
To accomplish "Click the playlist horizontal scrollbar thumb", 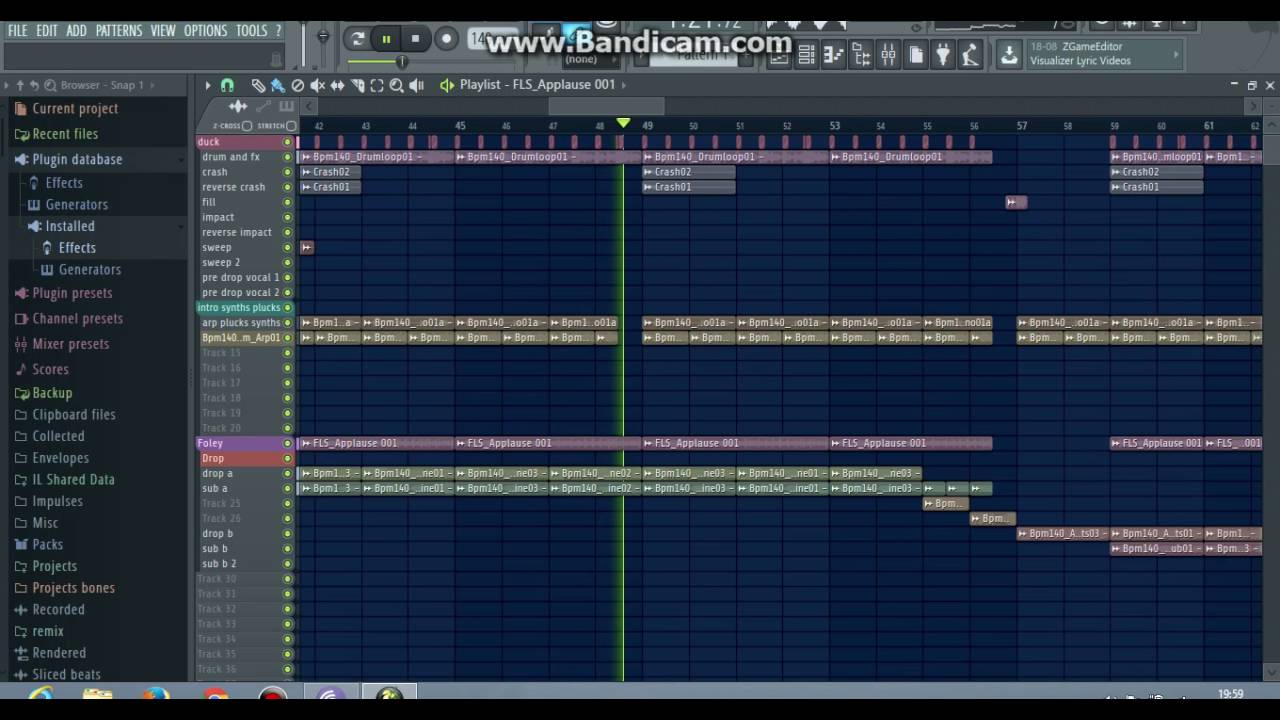I will (x=607, y=106).
